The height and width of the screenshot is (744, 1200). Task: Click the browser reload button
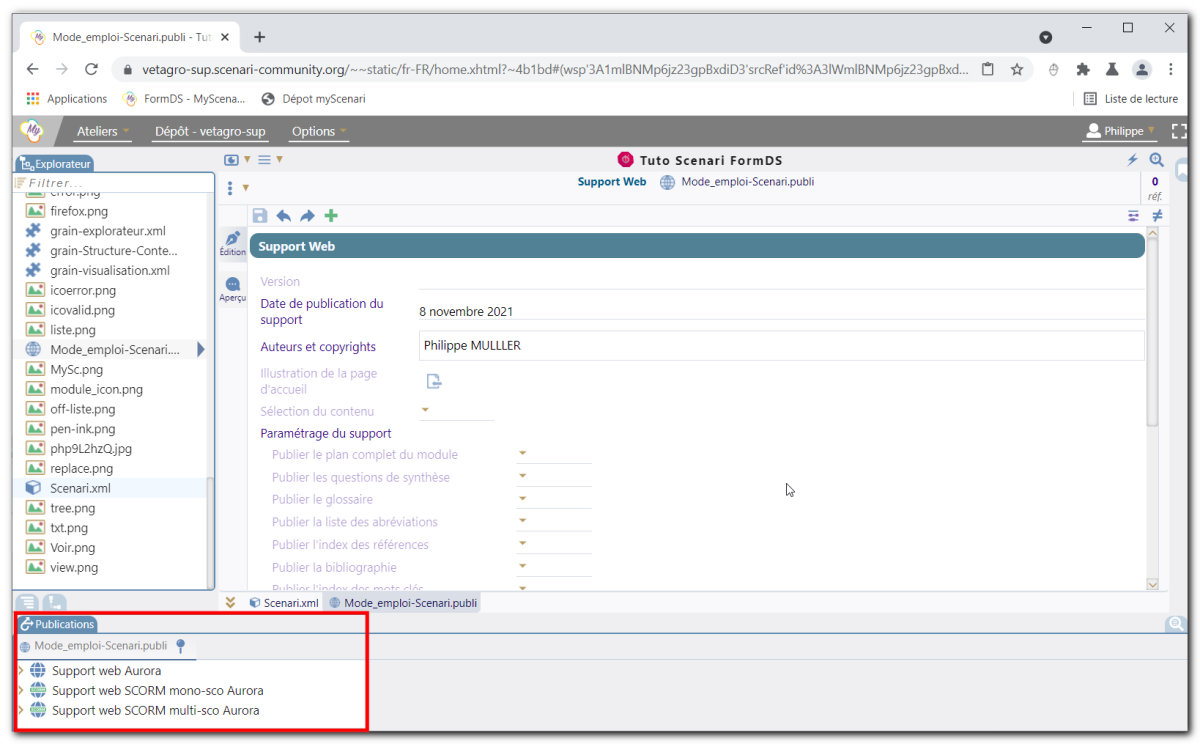91,69
